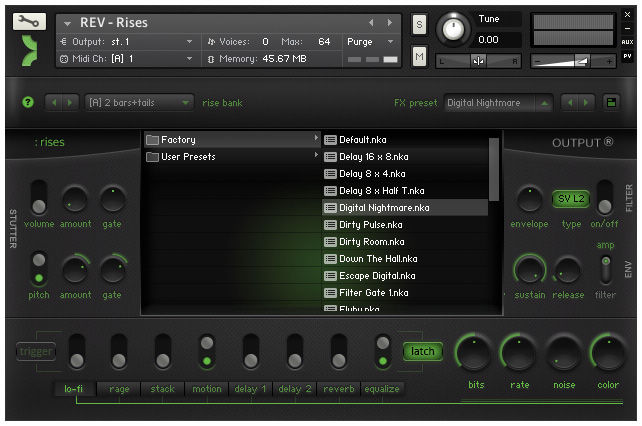The width and height of the screenshot is (642, 426).
Task: Click the Tune knob
Action: (453, 29)
